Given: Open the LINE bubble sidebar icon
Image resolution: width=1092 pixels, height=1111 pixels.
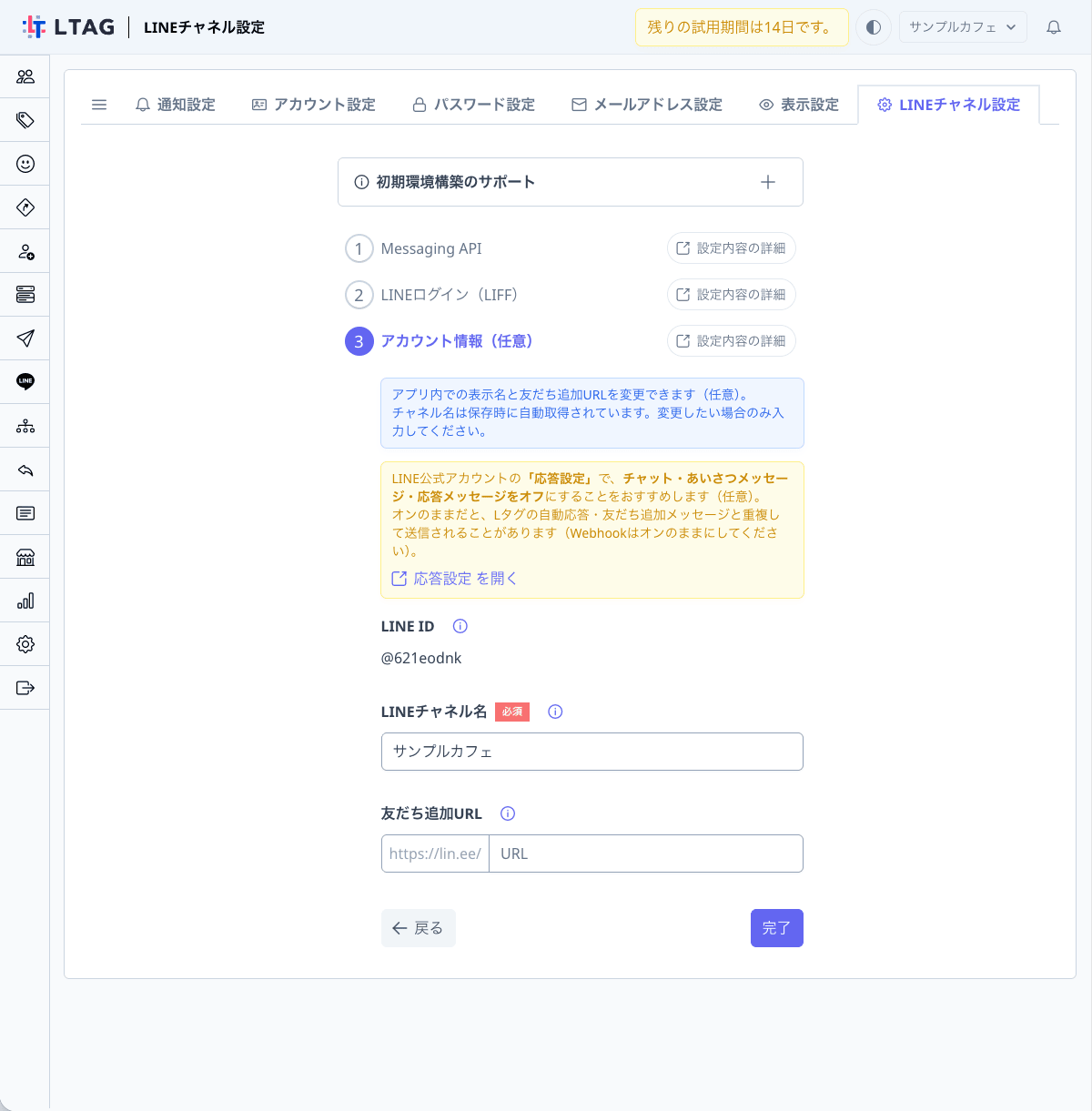Looking at the screenshot, I should (25, 382).
